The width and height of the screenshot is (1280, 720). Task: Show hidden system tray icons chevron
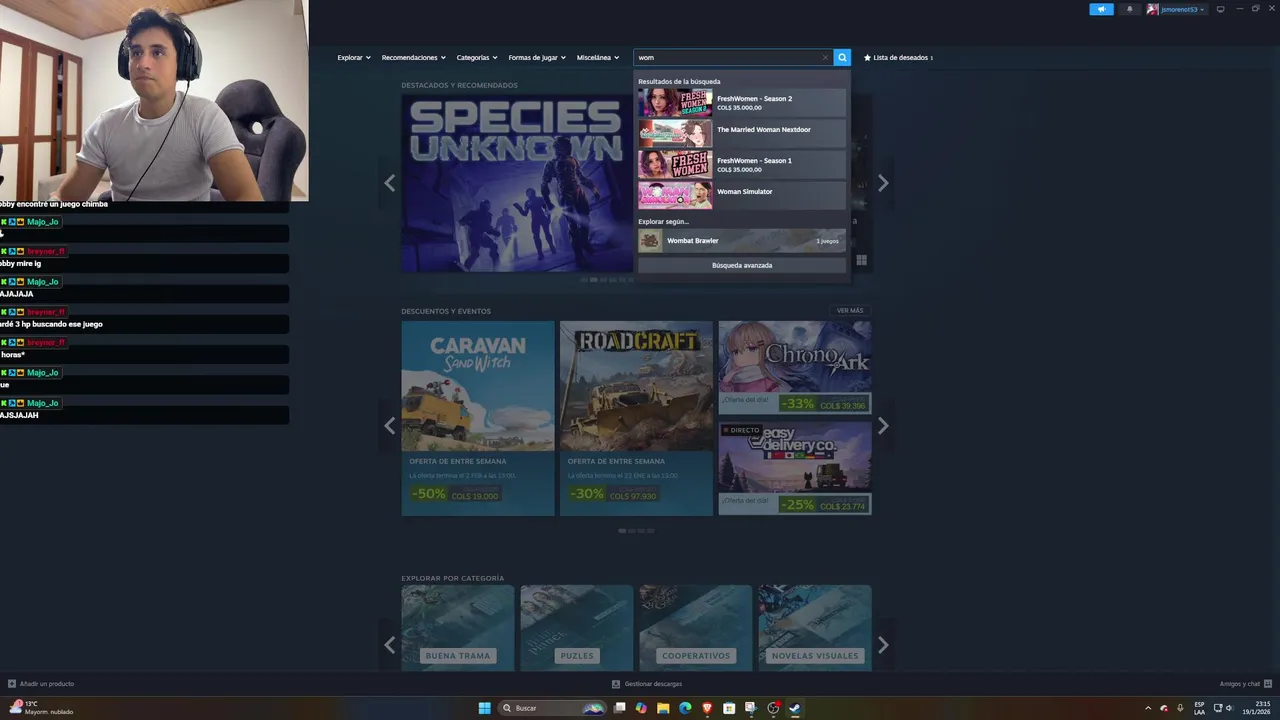coord(1148,708)
